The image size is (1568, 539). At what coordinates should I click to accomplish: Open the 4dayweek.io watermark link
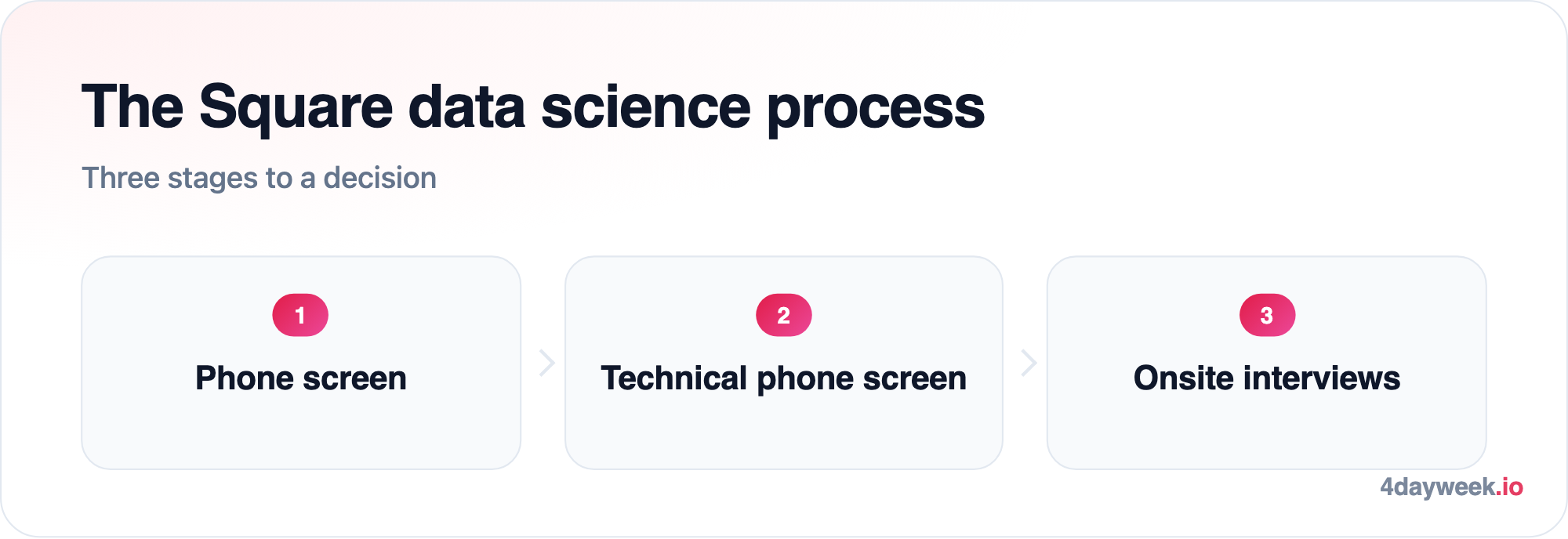1451,487
